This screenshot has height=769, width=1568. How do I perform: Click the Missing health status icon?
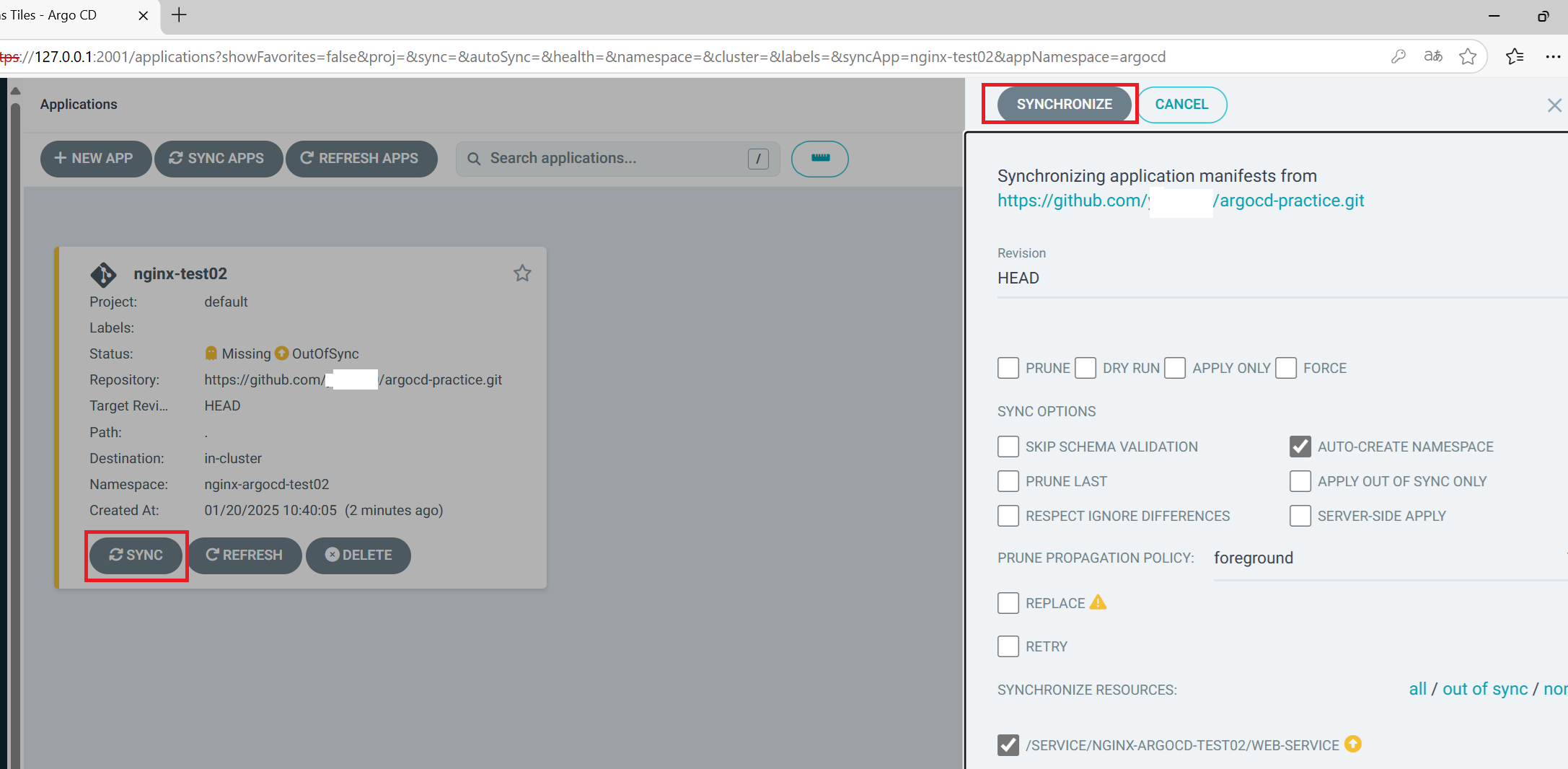point(211,353)
